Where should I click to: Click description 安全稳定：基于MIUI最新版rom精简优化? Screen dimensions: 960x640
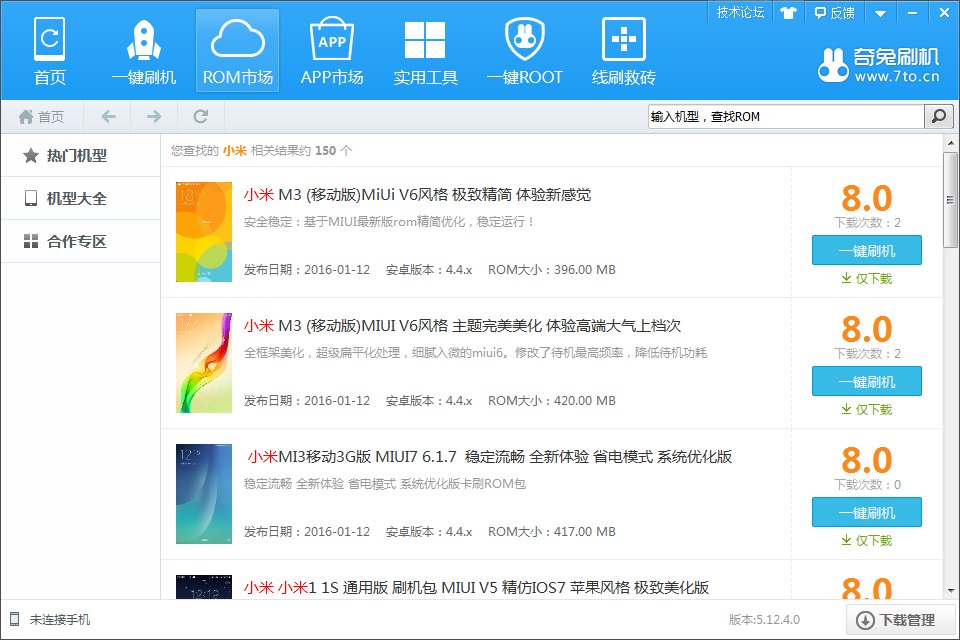(x=389, y=222)
